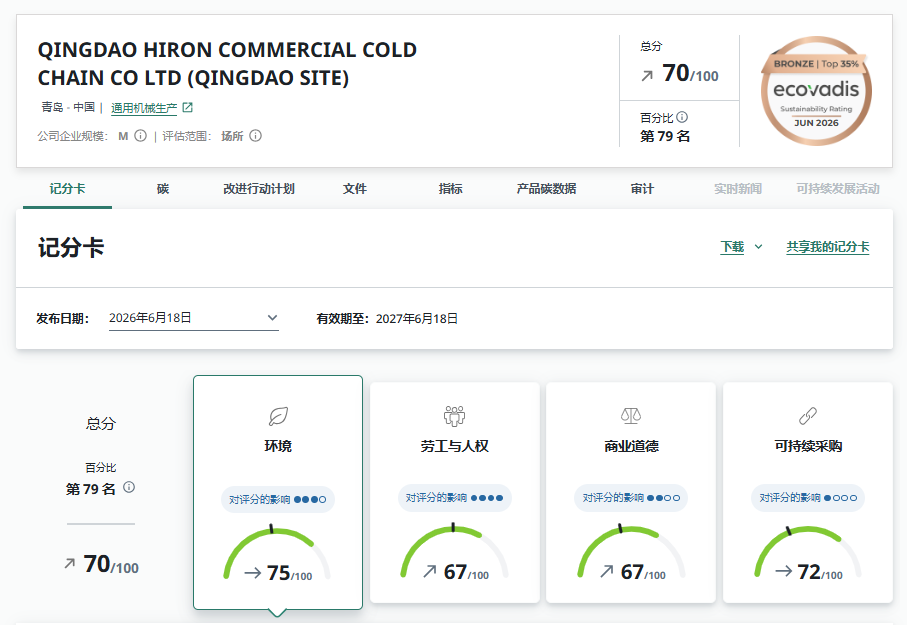This screenshot has width=907, height=625.
Task: Click the chain link icon on 可持续采购 card
Action: (x=808, y=416)
